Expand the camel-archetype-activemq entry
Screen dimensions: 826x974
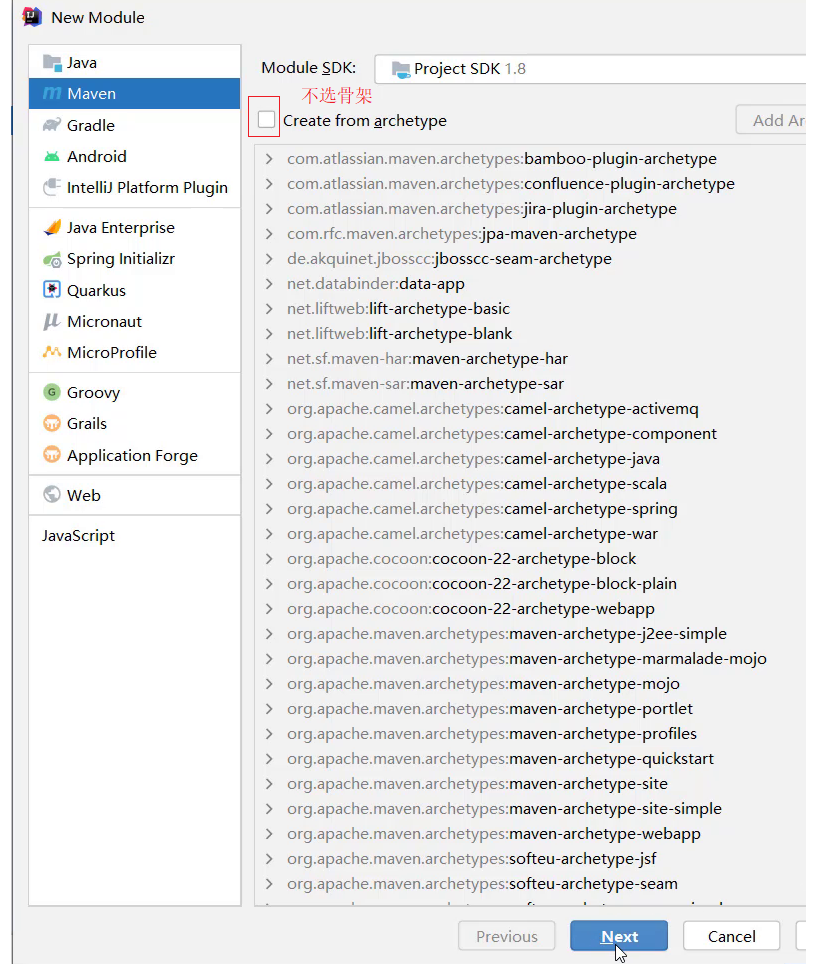tap(269, 409)
